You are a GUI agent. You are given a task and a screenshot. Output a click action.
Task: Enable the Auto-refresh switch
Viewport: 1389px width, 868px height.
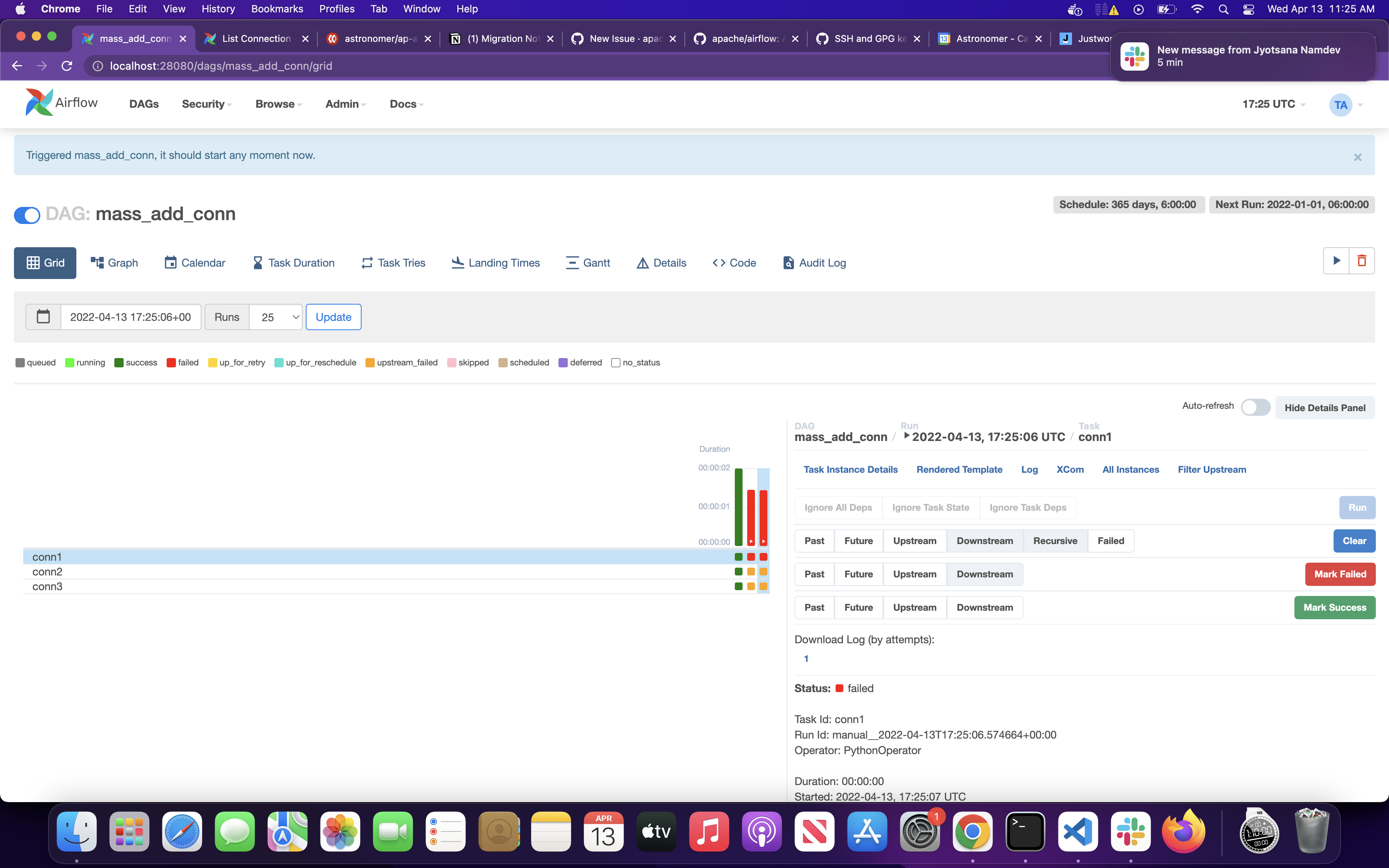click(x=1255, y=407)
